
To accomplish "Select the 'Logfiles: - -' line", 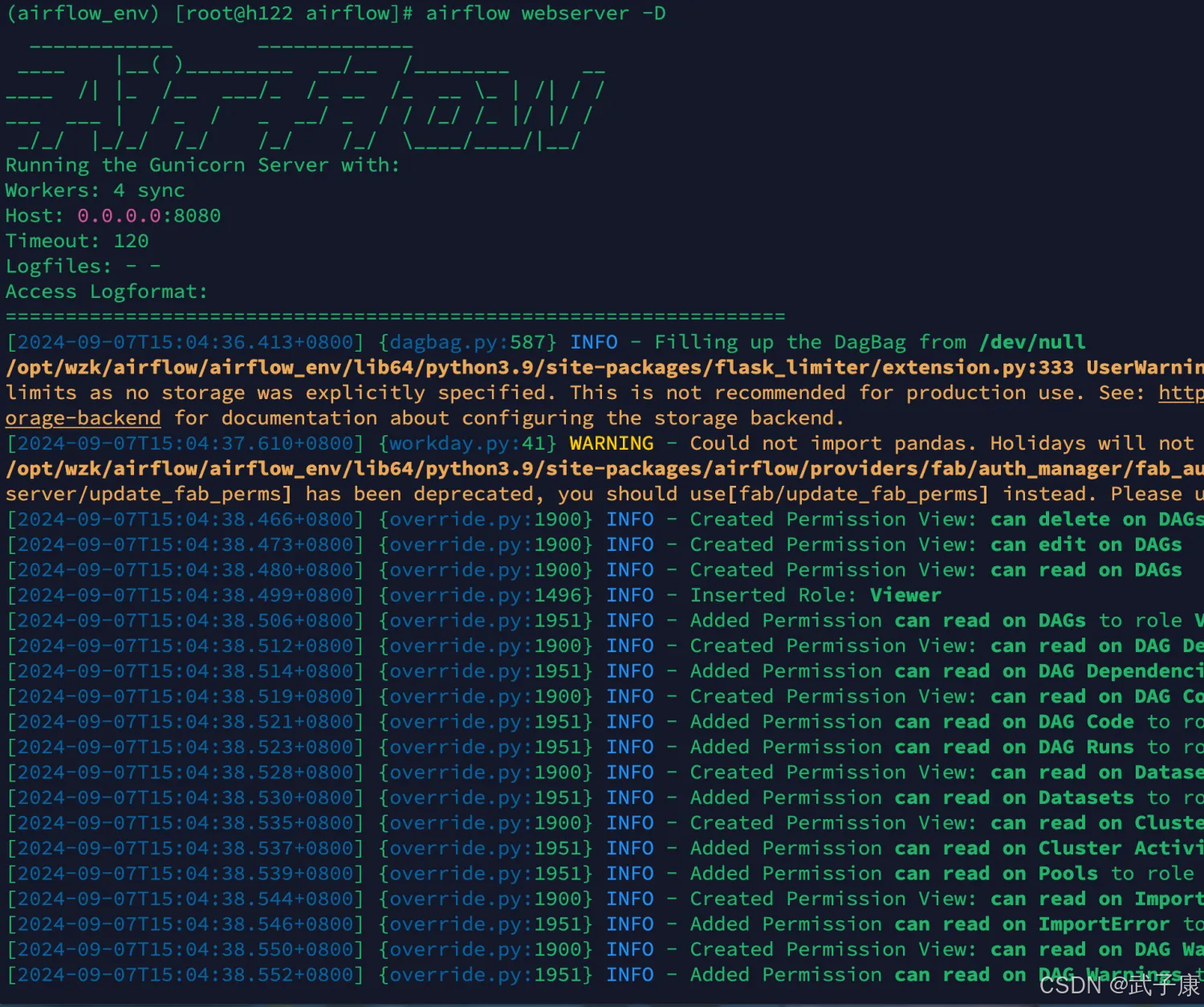I will point(83,267).
